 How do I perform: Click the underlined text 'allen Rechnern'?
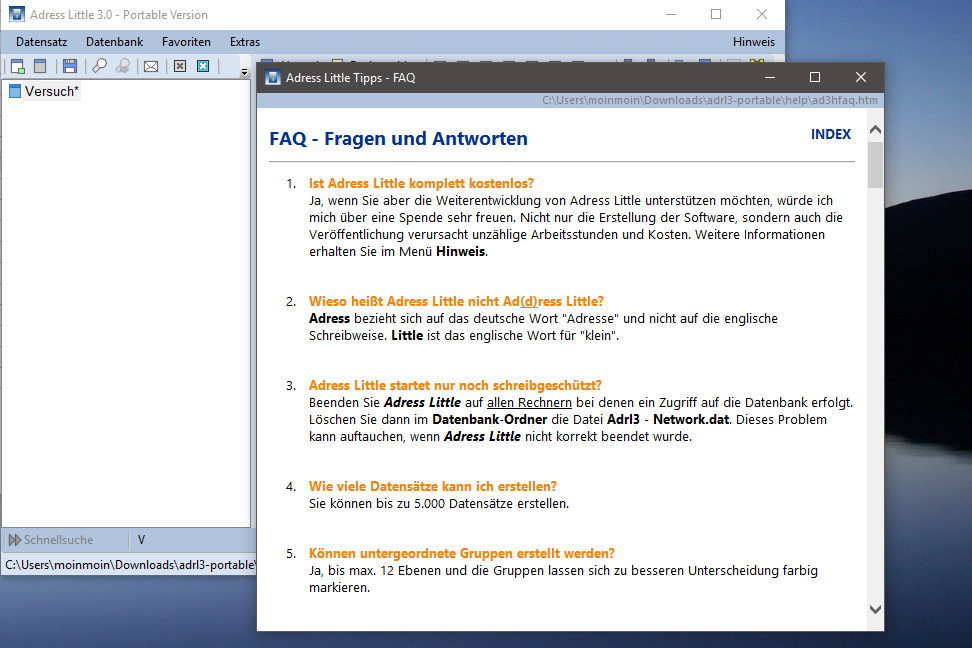click(x=529, y=402)
